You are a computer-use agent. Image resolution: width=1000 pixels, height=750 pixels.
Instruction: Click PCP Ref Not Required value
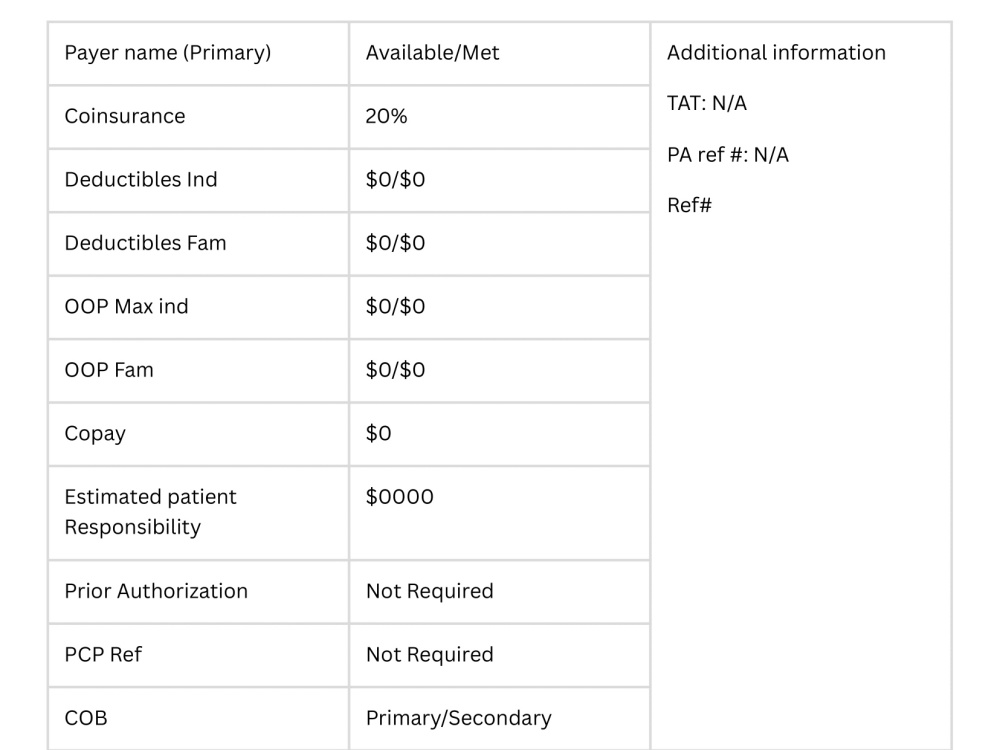pos(429,654)
